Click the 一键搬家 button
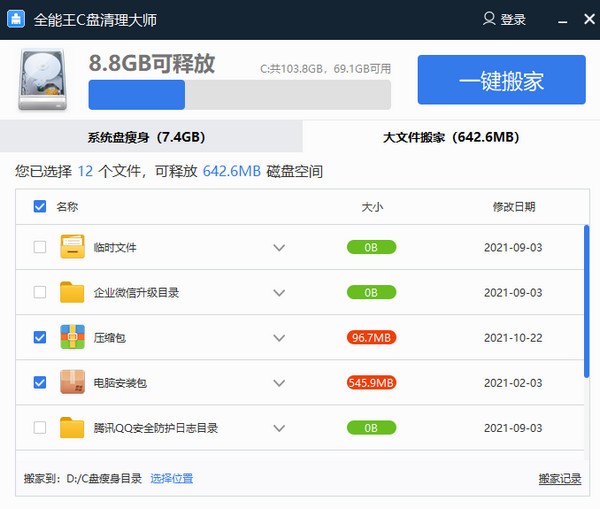The image size is (600, 509). 502,80
